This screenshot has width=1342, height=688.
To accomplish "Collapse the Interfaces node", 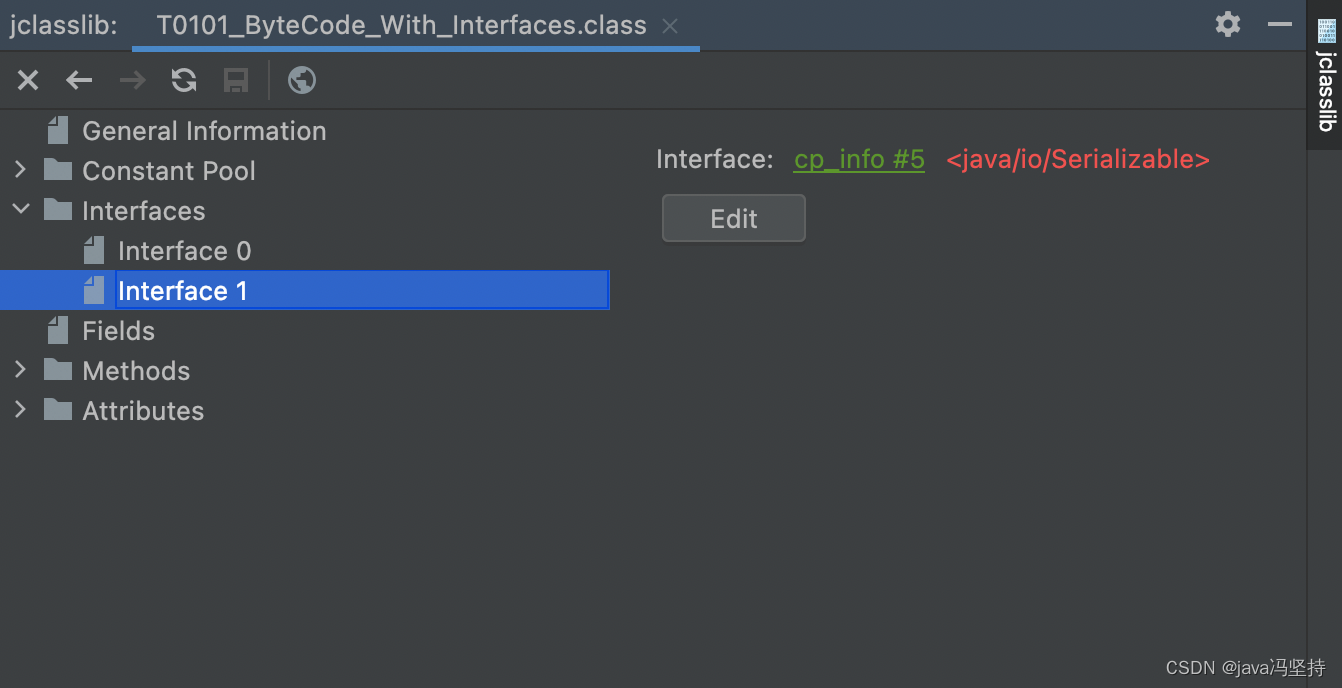I will (x=21, y=210).
